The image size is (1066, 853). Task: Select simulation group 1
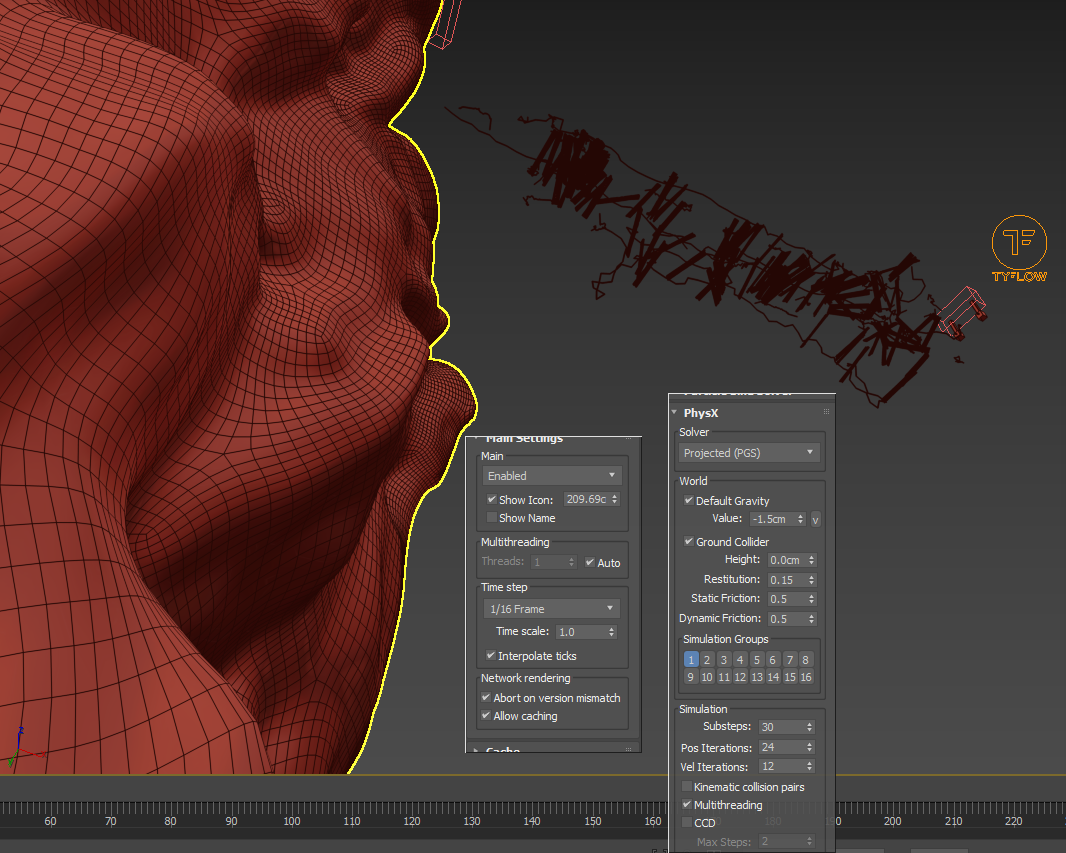tap(691, 660)
